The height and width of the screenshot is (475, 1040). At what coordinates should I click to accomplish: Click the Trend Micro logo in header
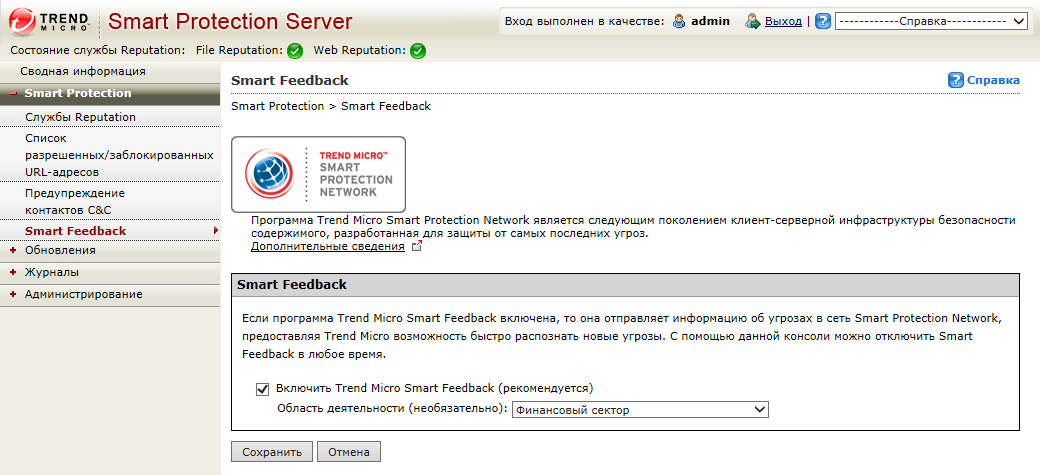(48, 20)
